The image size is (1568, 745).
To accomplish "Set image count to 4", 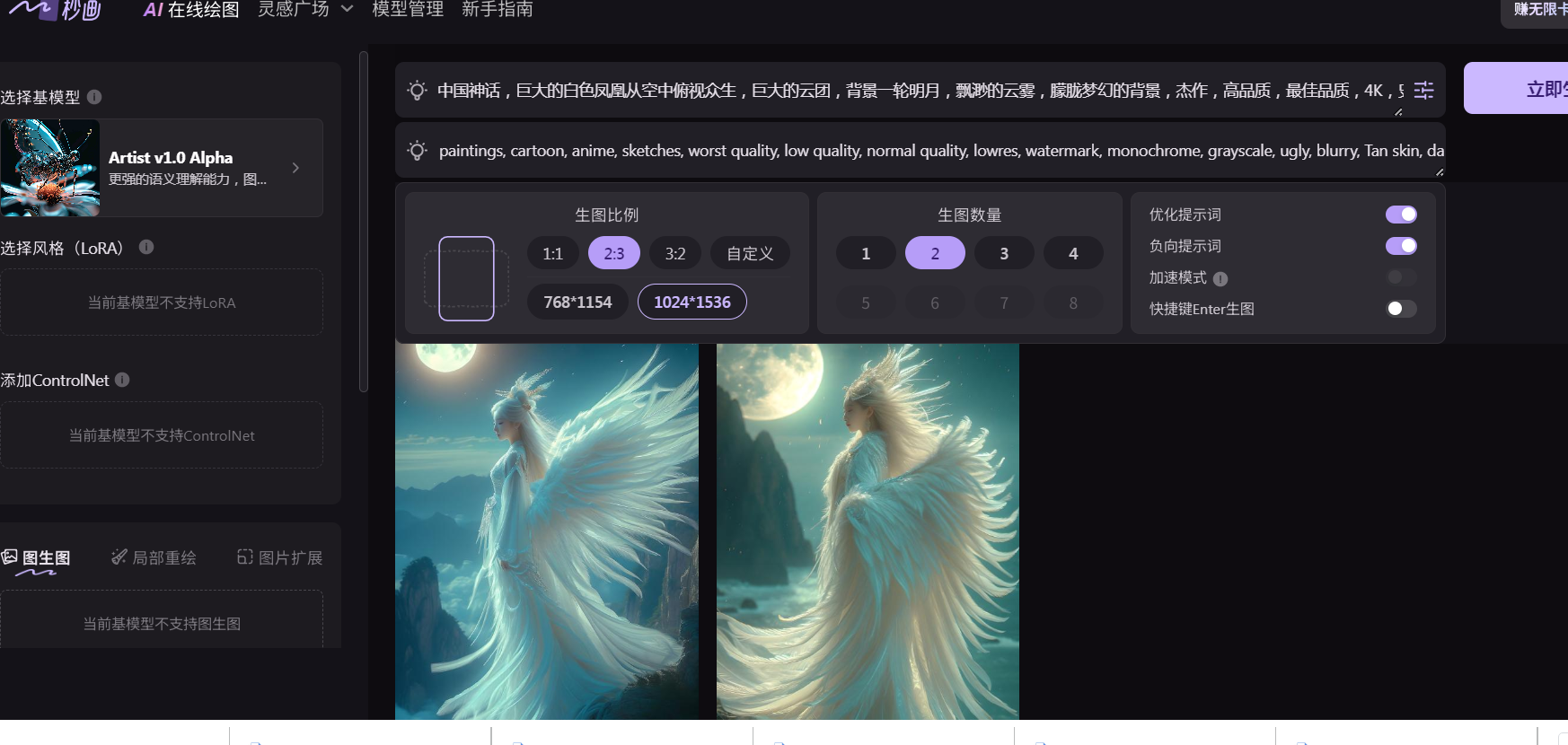I will pos(1073,253).
